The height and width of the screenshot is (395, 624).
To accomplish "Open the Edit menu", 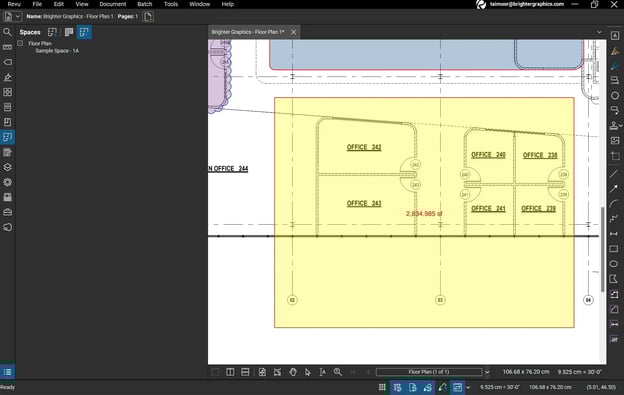I will (59, 4).
